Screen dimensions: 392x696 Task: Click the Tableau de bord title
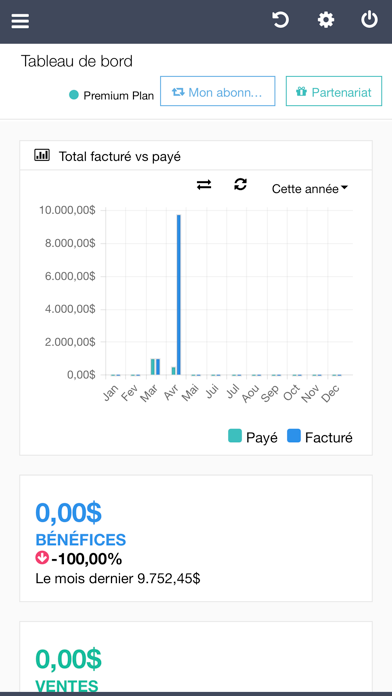click(x=77, y=61)
